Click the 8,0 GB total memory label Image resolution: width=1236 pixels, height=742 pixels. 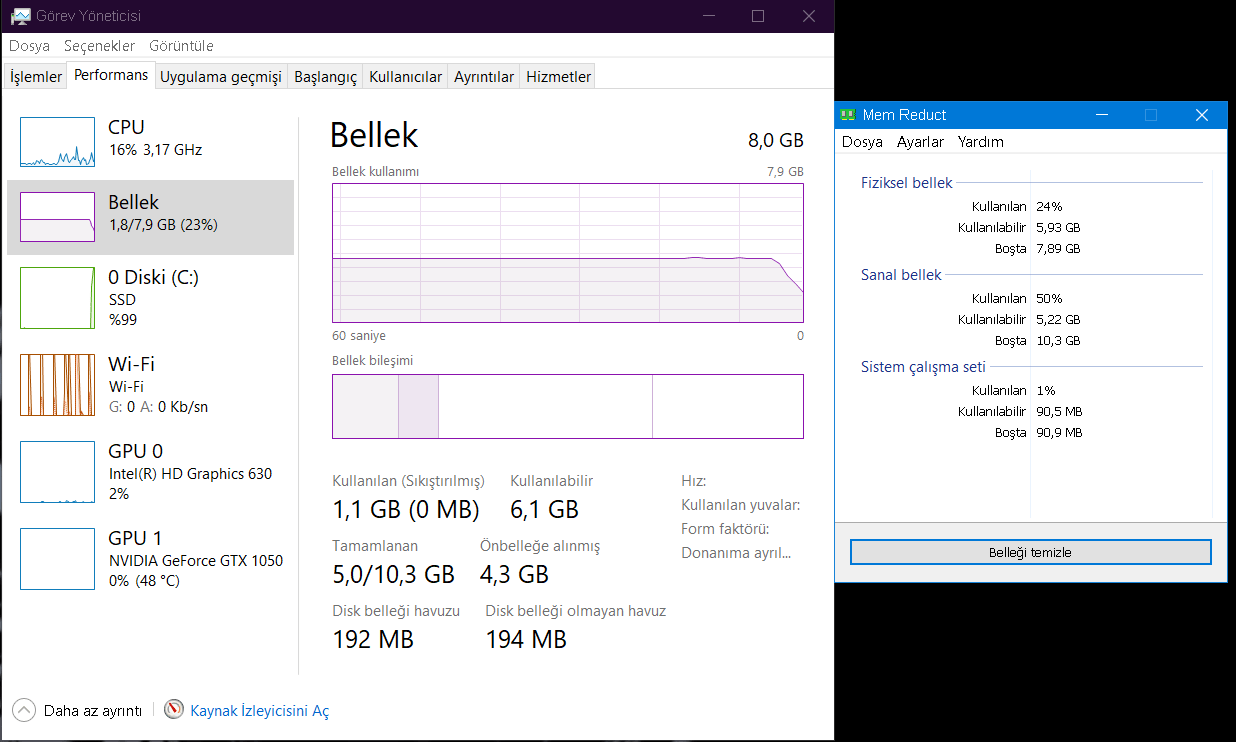click(x=776, y=139)
